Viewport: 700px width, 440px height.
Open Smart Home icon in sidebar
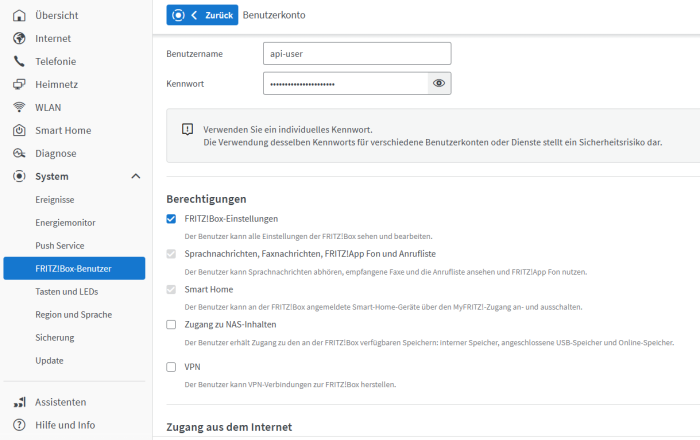click(x=18, y=130)
